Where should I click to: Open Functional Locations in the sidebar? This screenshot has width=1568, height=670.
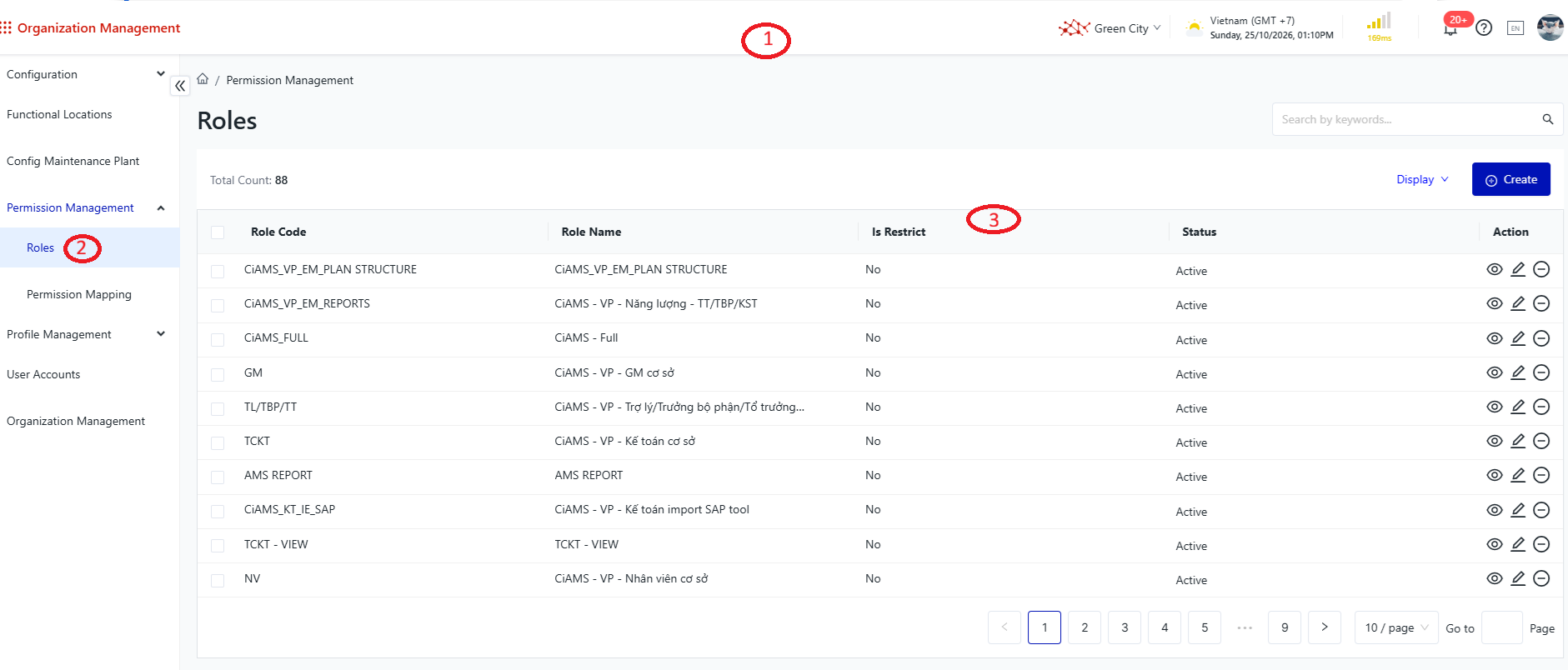(59, 114)
